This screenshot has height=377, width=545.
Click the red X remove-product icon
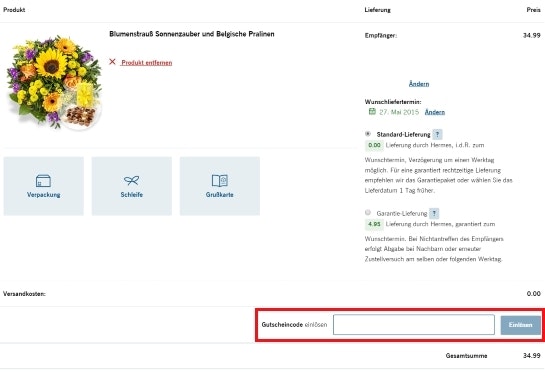(x=112, y=62)
